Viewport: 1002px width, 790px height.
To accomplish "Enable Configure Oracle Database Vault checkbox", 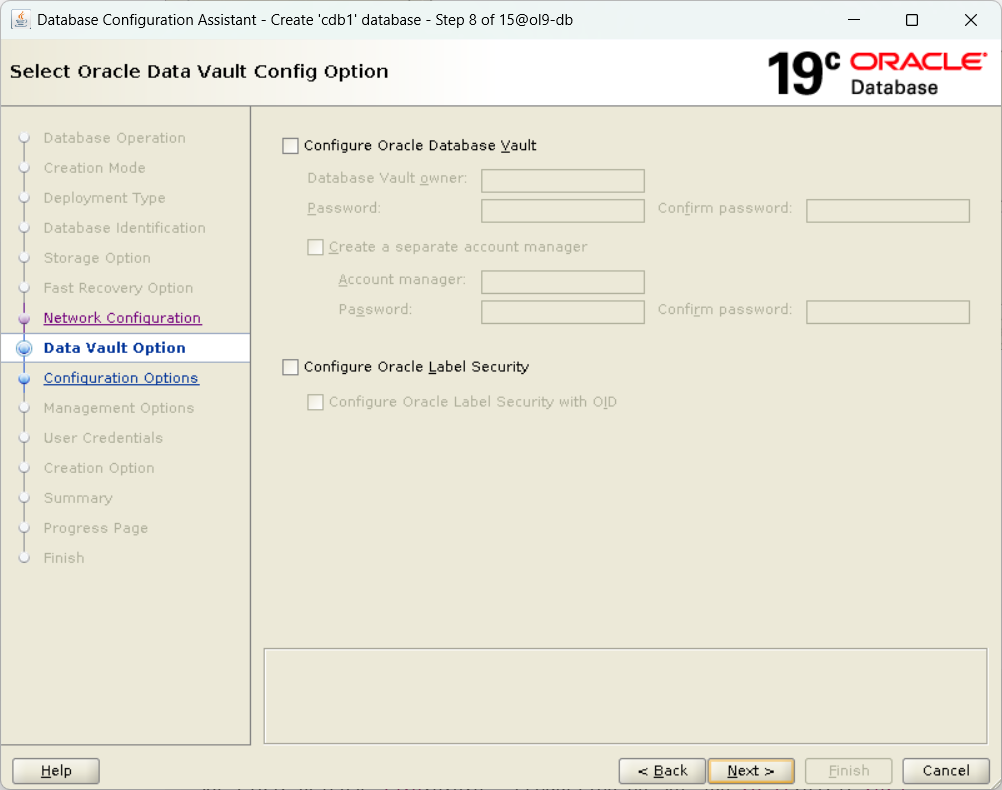I will 290,146.
